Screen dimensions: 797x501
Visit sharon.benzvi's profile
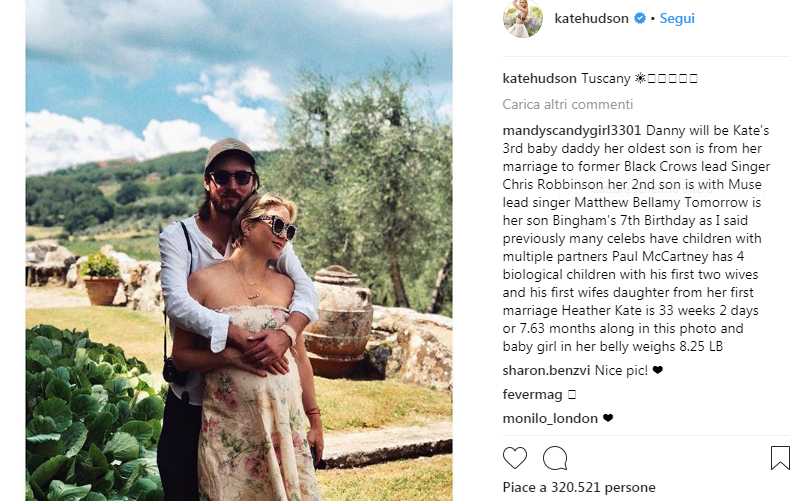[x=546, y=370]
